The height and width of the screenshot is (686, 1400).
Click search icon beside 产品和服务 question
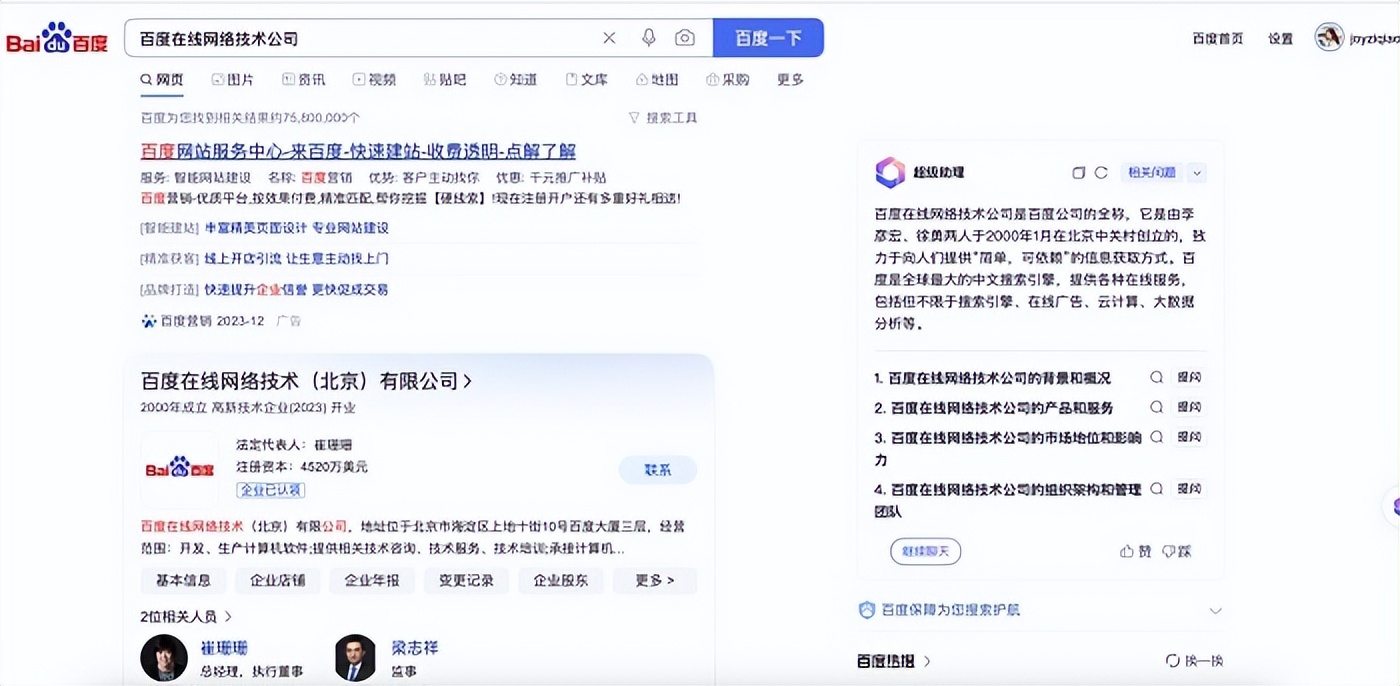click(1157, 408)
